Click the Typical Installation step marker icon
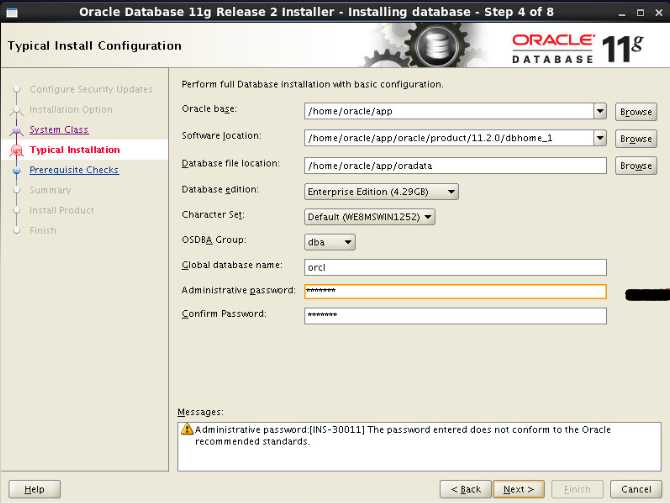This screenshot has height=503, width=670. [17, 150]
